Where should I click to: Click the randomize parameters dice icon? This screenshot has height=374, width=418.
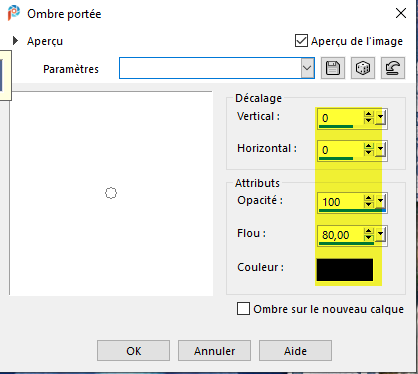point(363,68)
